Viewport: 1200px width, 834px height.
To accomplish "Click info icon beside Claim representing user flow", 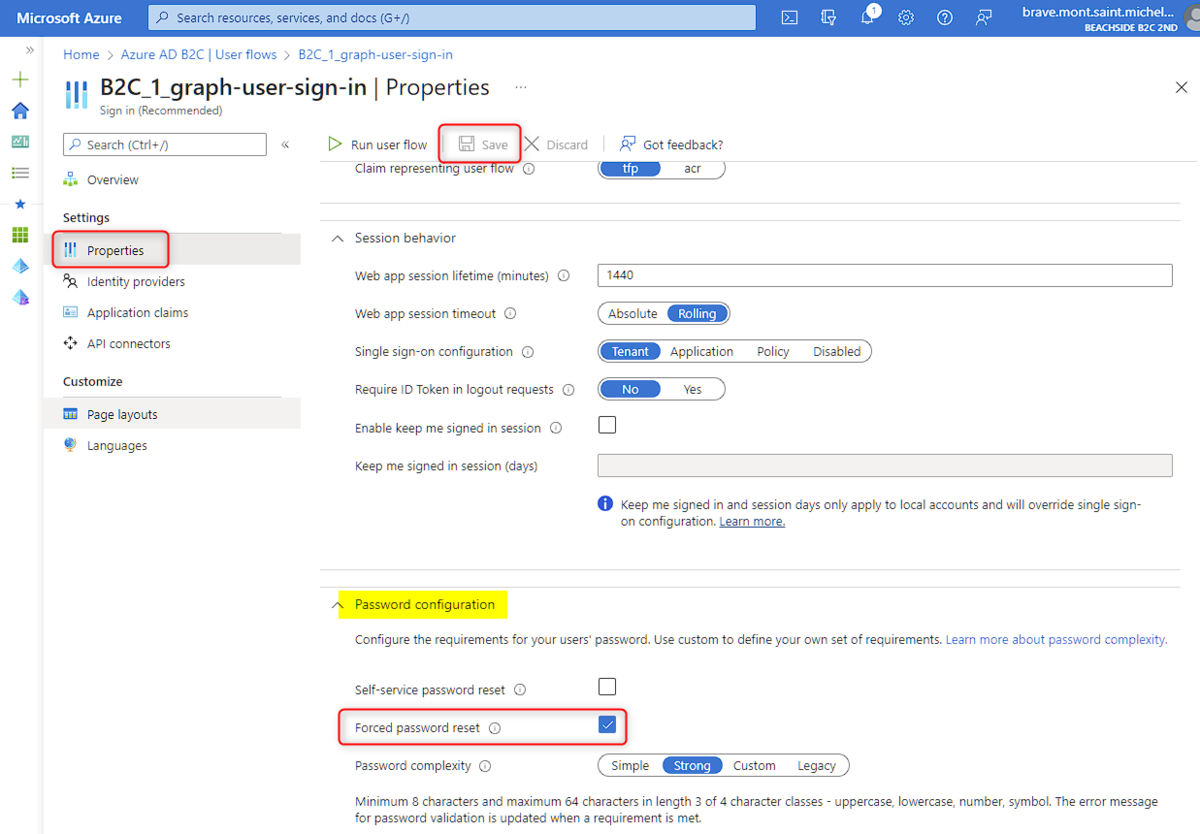I will 529,169.
